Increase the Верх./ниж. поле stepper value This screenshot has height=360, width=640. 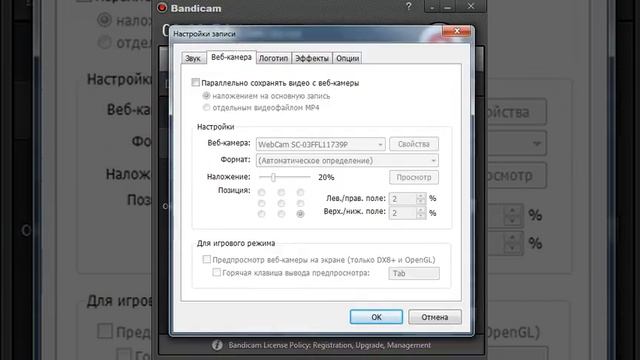pyautogui.click(x=421, y=210)
